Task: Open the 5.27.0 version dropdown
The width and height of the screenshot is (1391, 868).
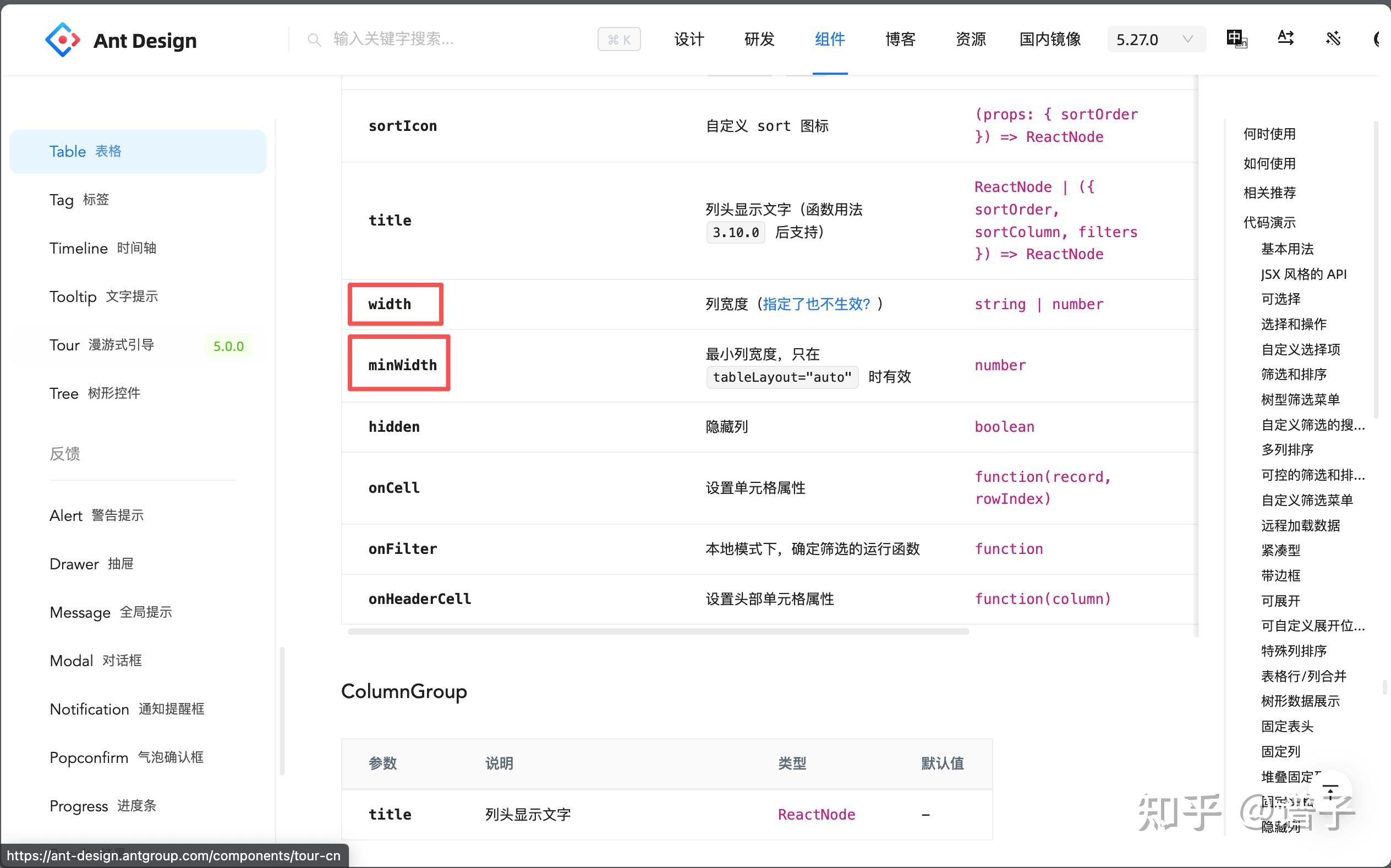Action: click(1156, 39)
